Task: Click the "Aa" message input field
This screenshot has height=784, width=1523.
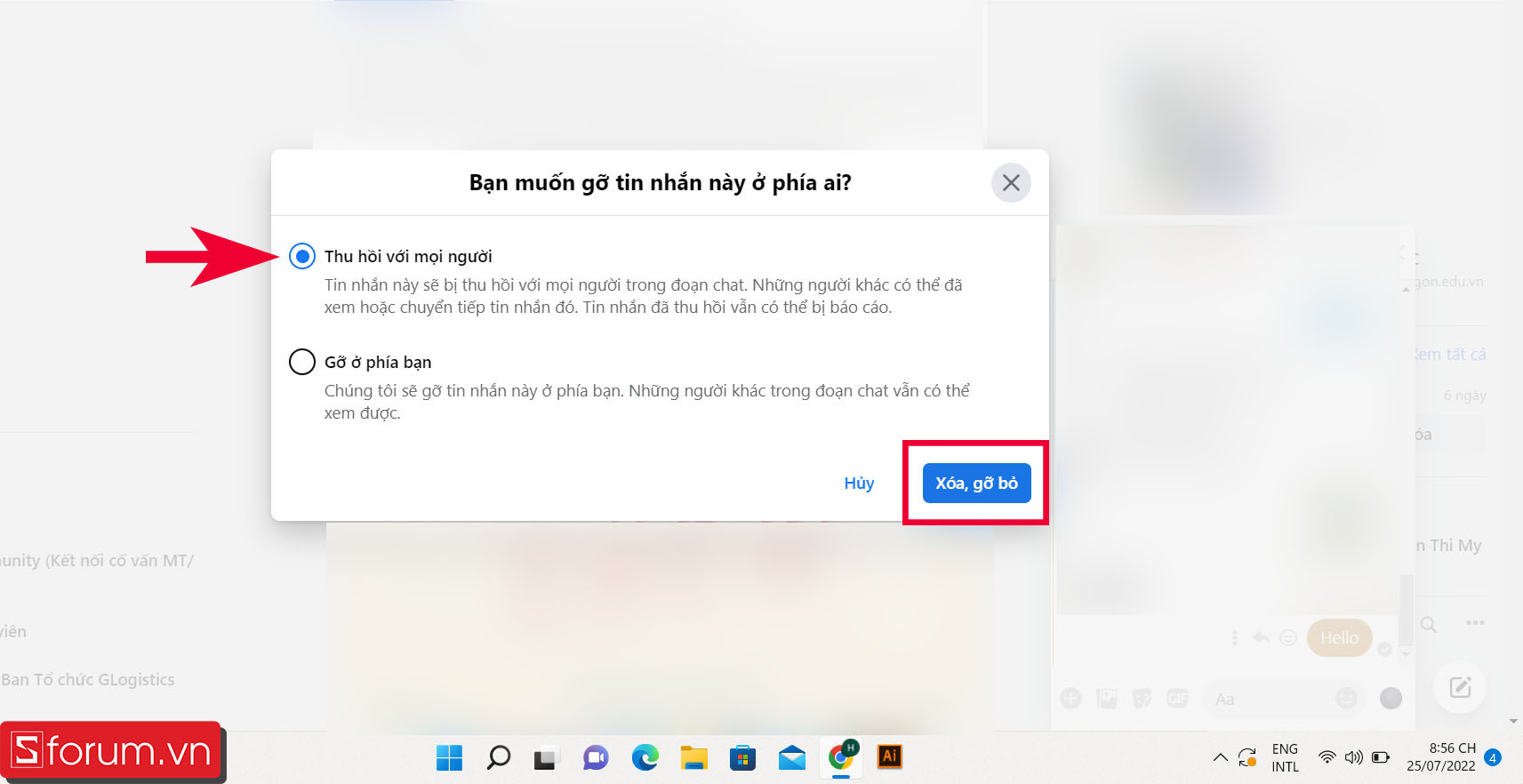Action: point(1271,699)
